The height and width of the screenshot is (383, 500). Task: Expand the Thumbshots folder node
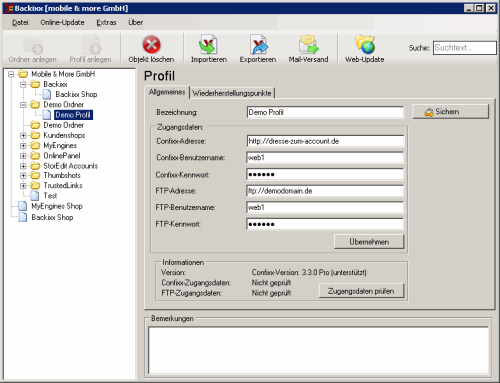23,175
